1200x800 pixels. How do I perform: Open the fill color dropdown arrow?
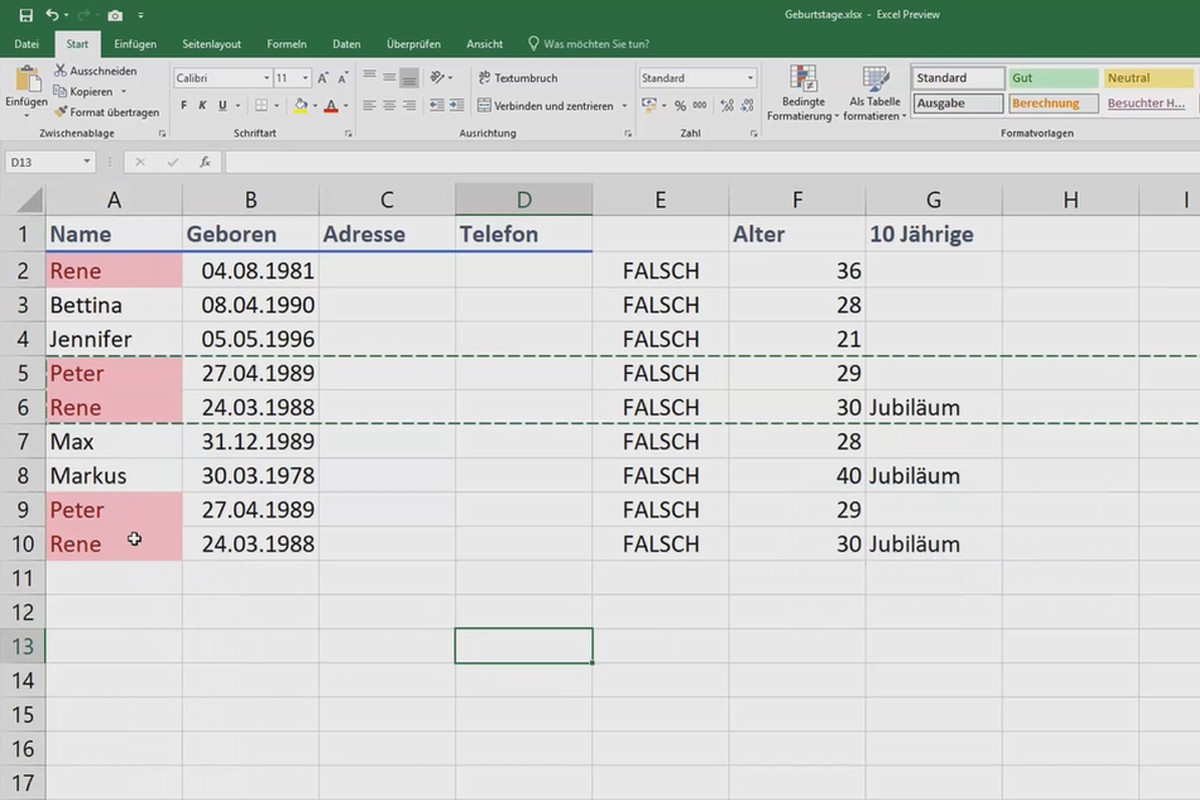pyautogui.click(x=315, y=105)
